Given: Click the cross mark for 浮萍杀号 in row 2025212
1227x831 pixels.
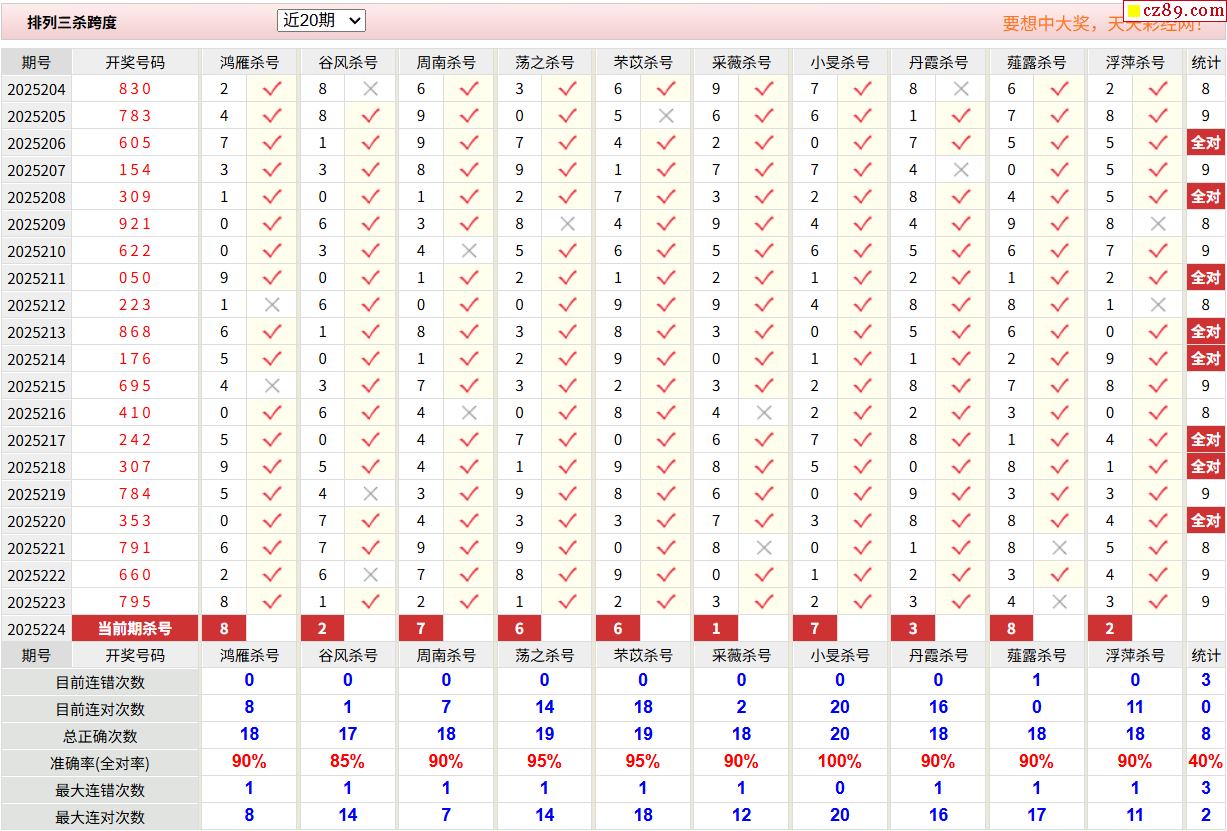Looking at the screenshot, I should [x=1158, y=305].
